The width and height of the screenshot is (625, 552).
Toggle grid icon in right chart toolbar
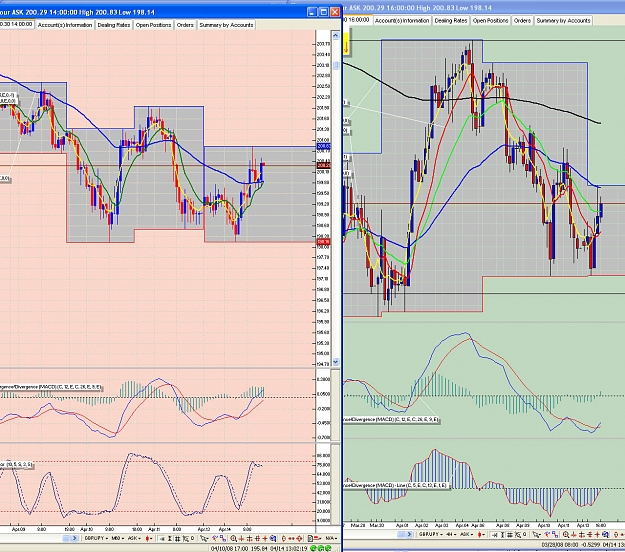(x=510, y=535)
